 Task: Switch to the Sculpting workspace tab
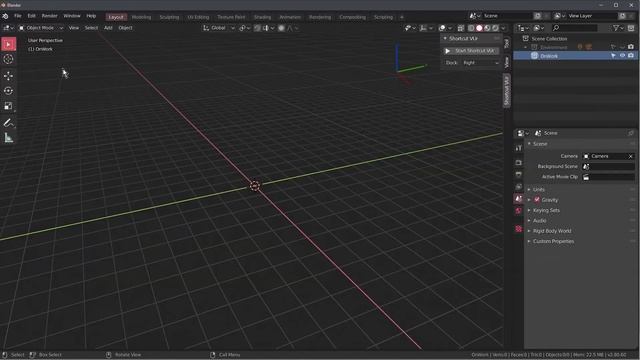click(169, 17)
